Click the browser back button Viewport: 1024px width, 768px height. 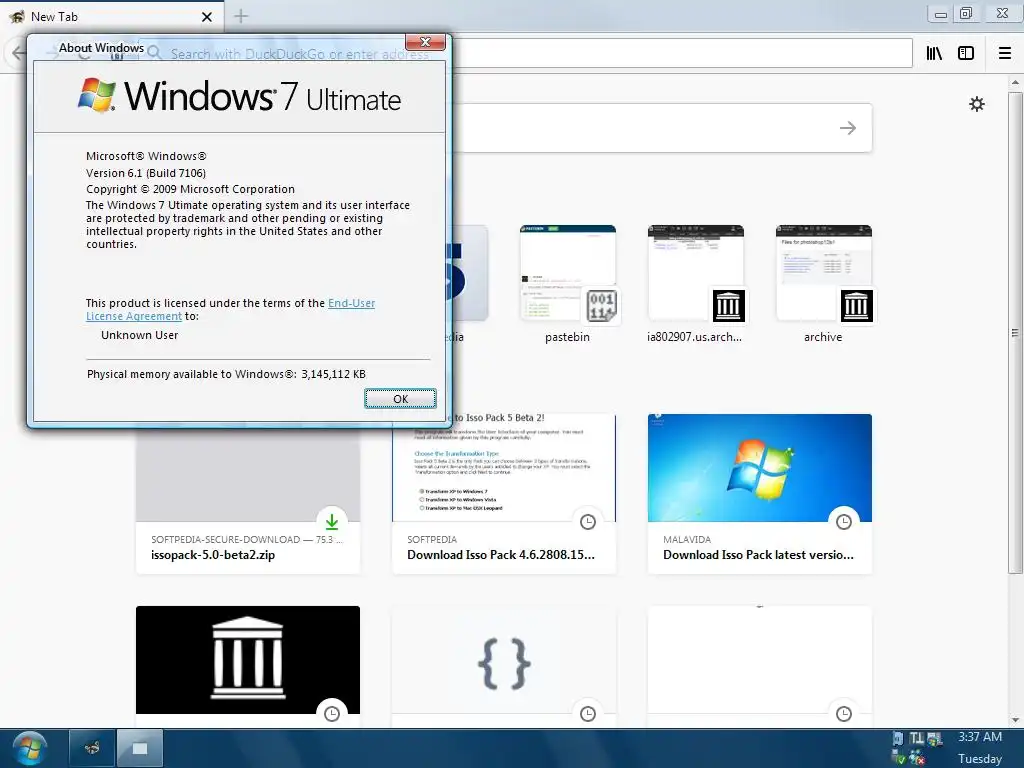[18, 53]
